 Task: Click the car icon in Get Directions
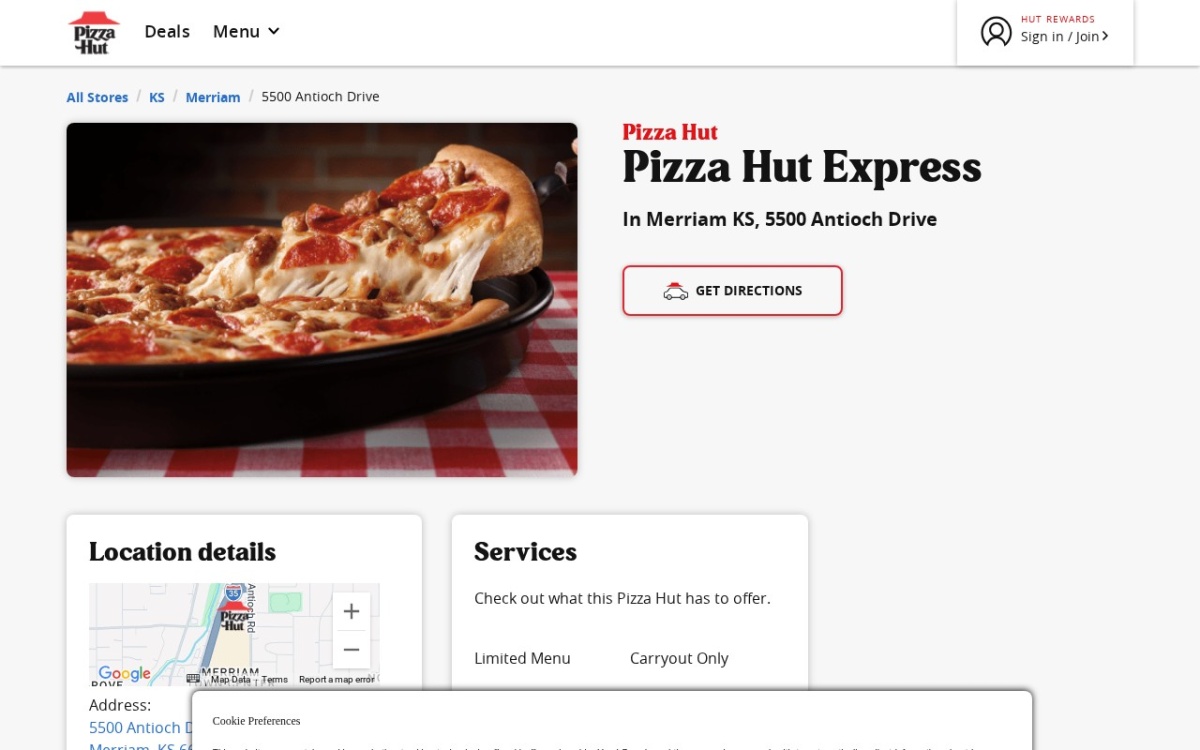tap(676, 291)
